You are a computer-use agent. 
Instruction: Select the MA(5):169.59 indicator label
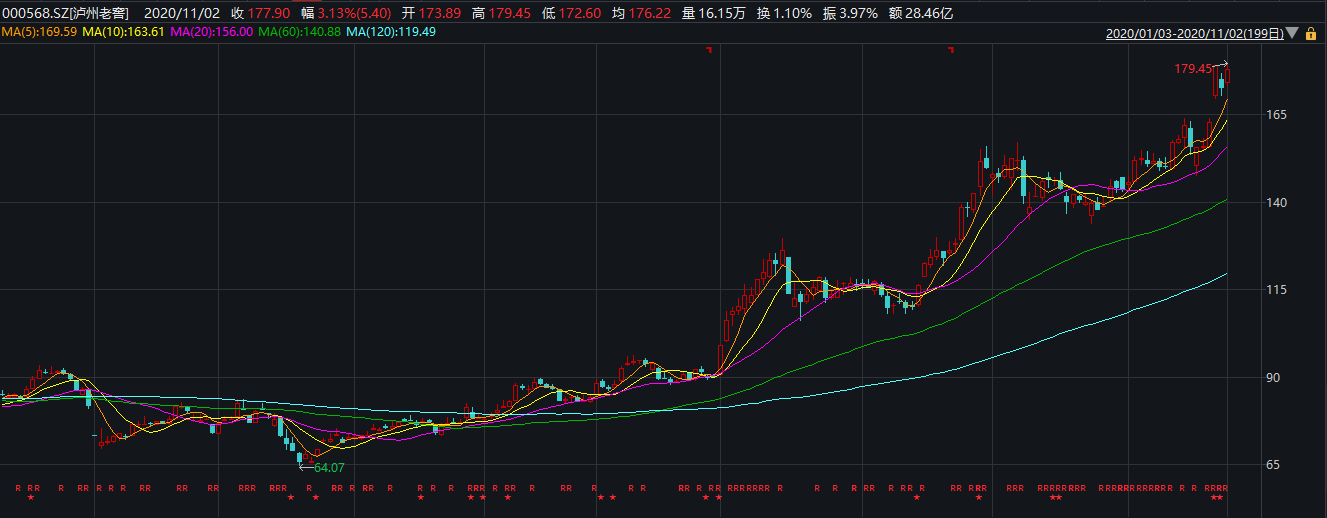39,32
